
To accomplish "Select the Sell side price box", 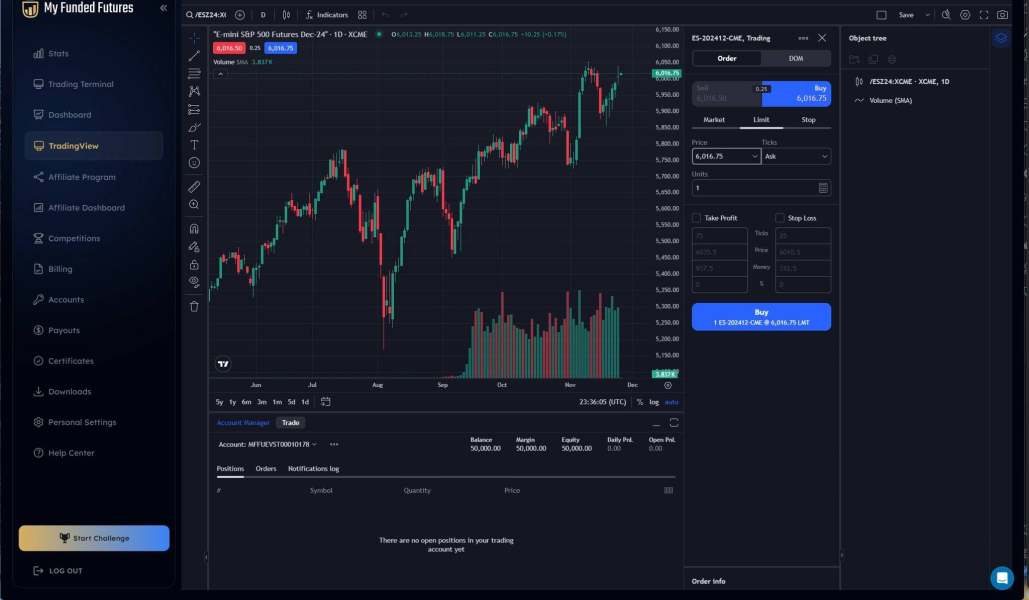I will pyautogui.click(x=726, y=94).
